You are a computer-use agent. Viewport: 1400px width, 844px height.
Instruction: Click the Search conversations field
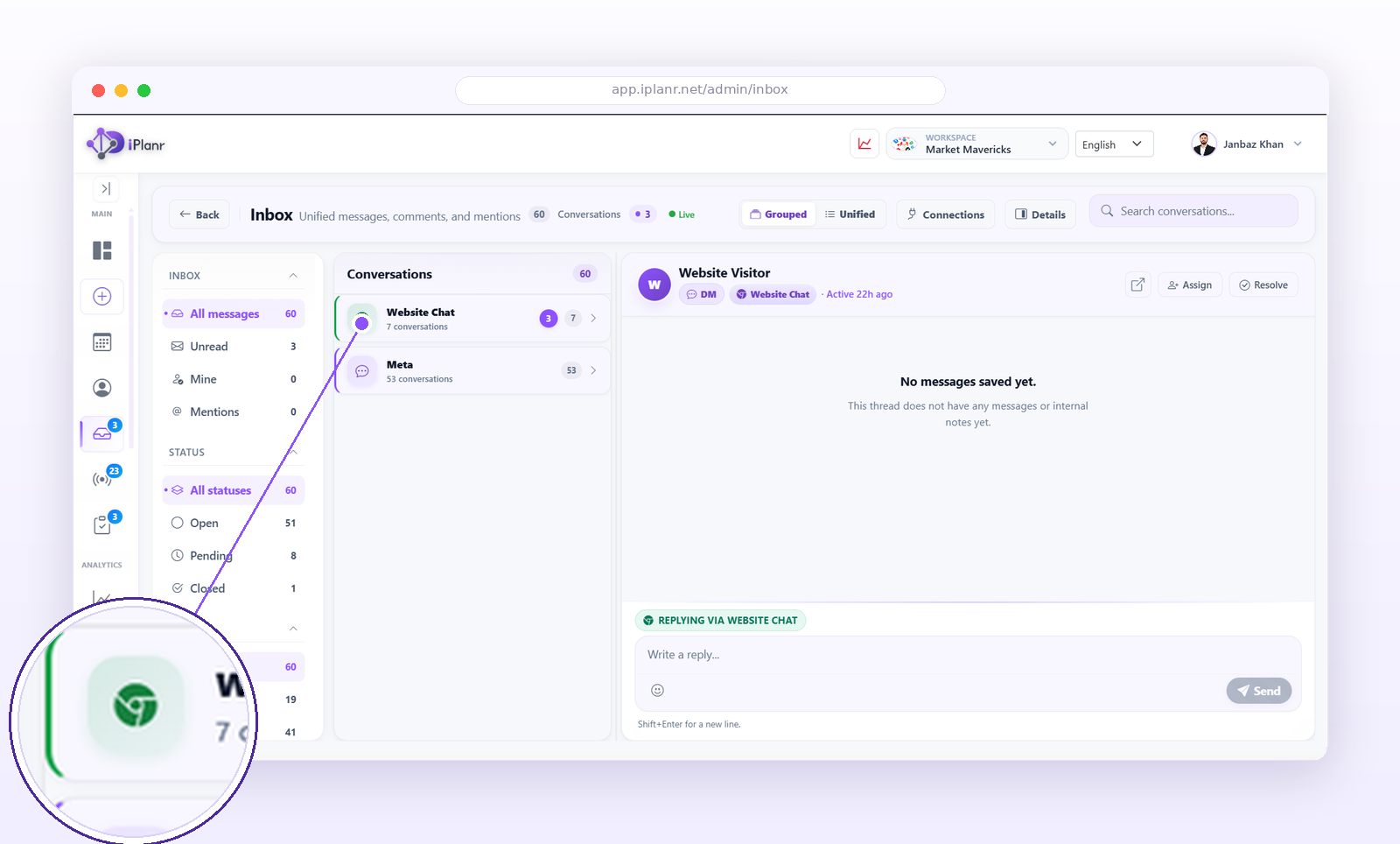point(1193,211)
